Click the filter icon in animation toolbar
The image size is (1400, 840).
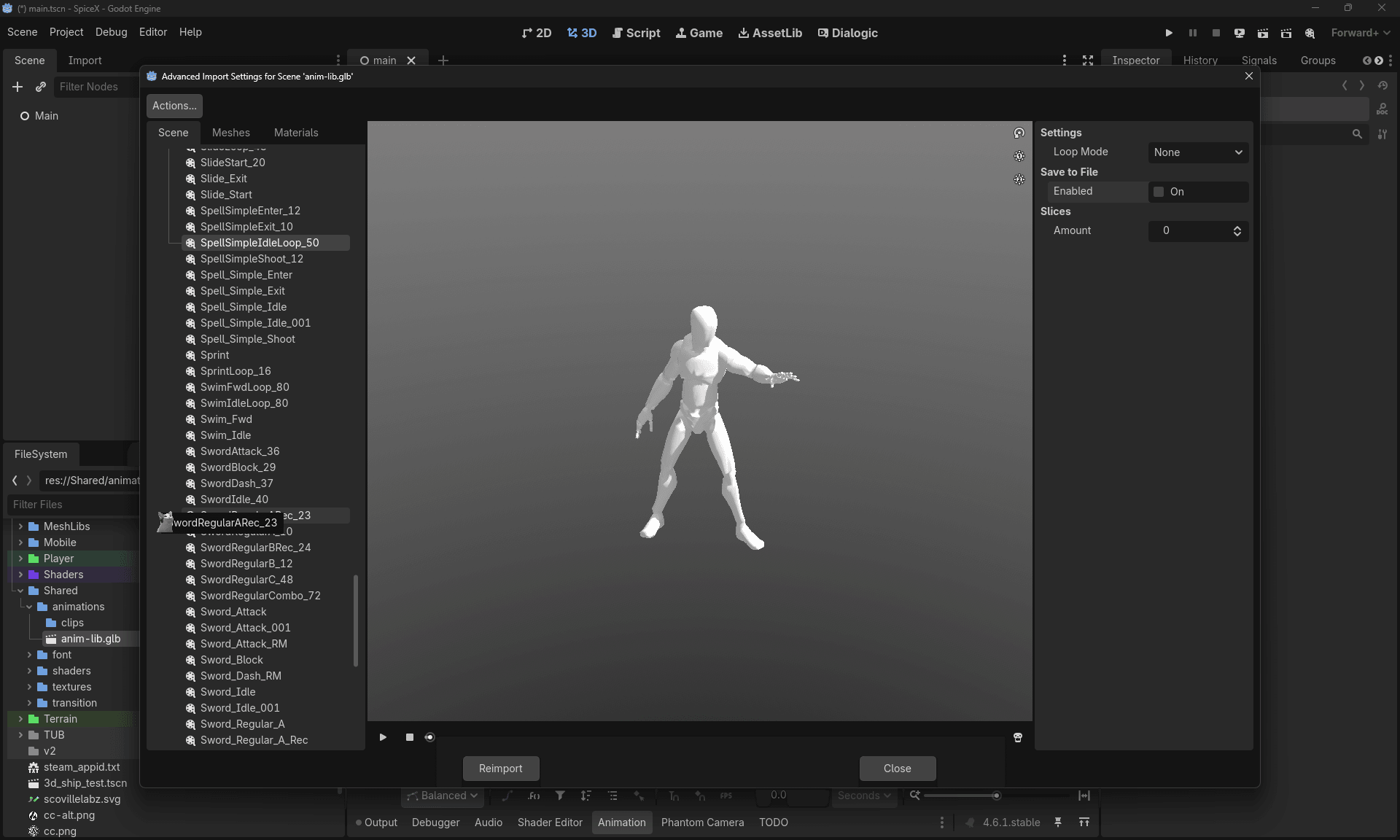tap(560, 796)
